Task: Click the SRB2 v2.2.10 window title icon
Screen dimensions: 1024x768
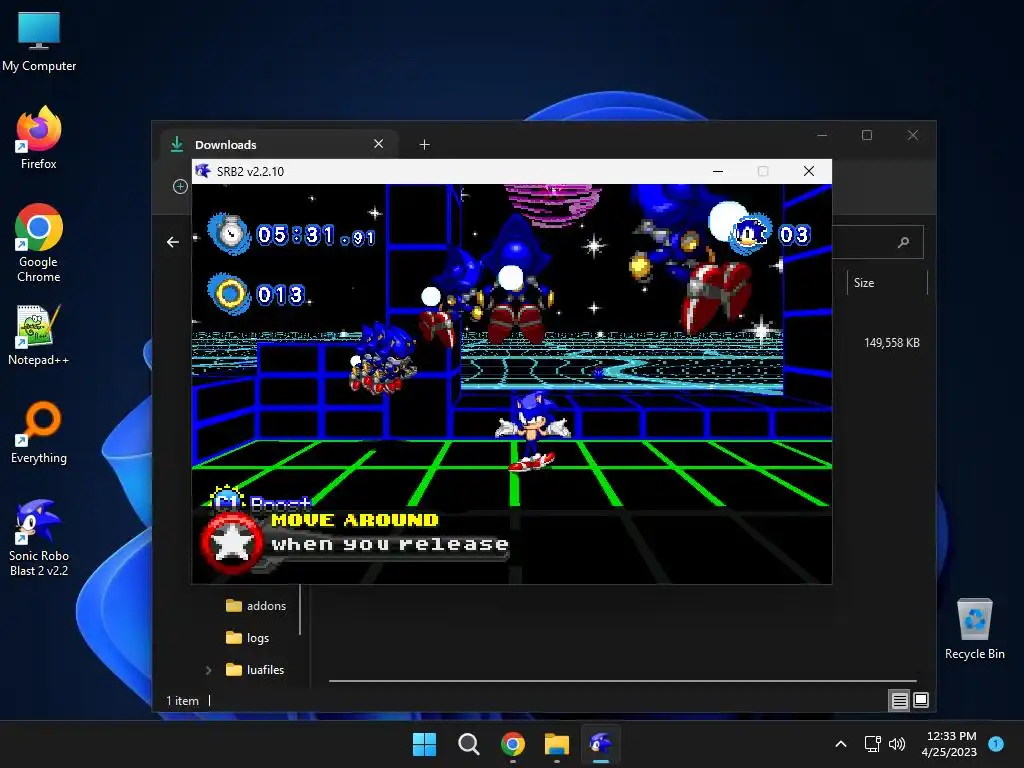Action: point(203,171)
